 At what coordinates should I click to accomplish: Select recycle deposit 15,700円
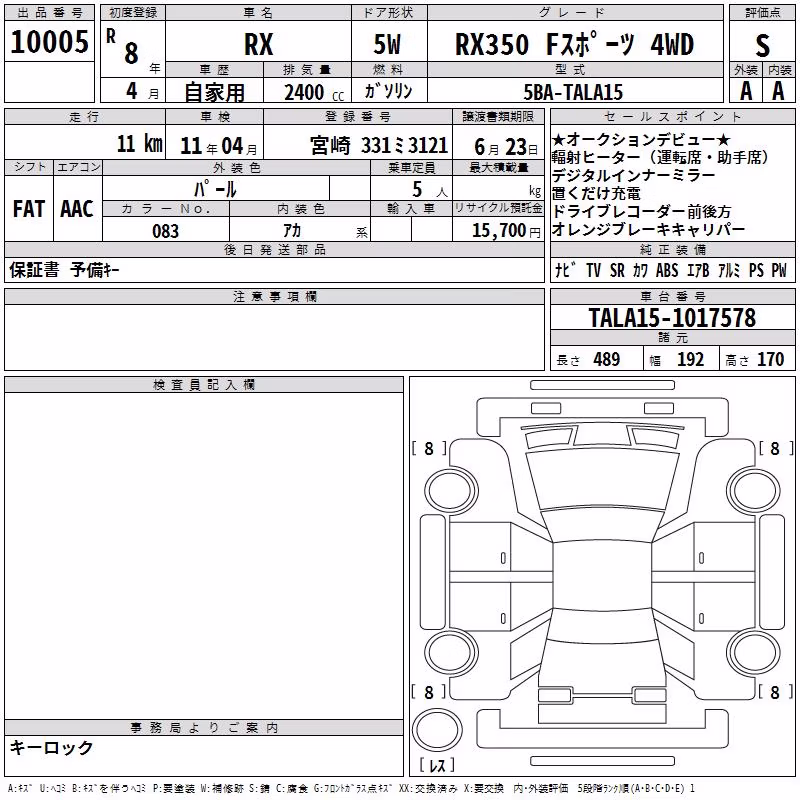506,231
